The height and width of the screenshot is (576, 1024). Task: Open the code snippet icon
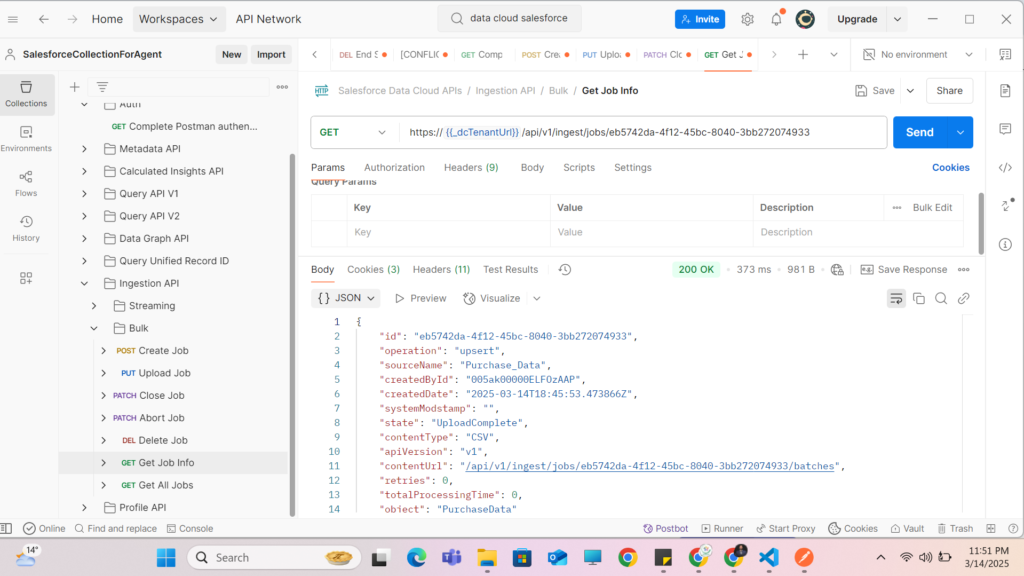(1005, 168)
